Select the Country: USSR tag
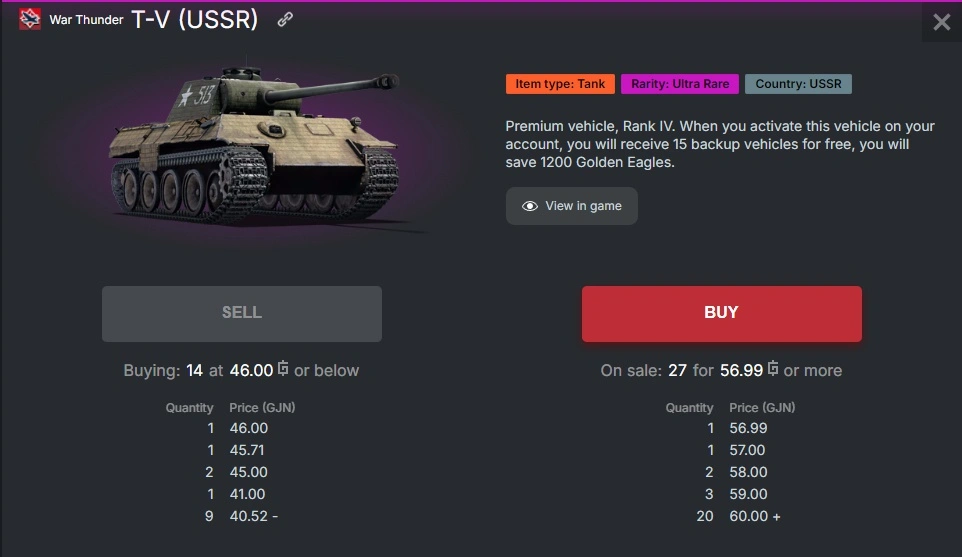Viewport: 962px width, 557px height. pos(798,84)
